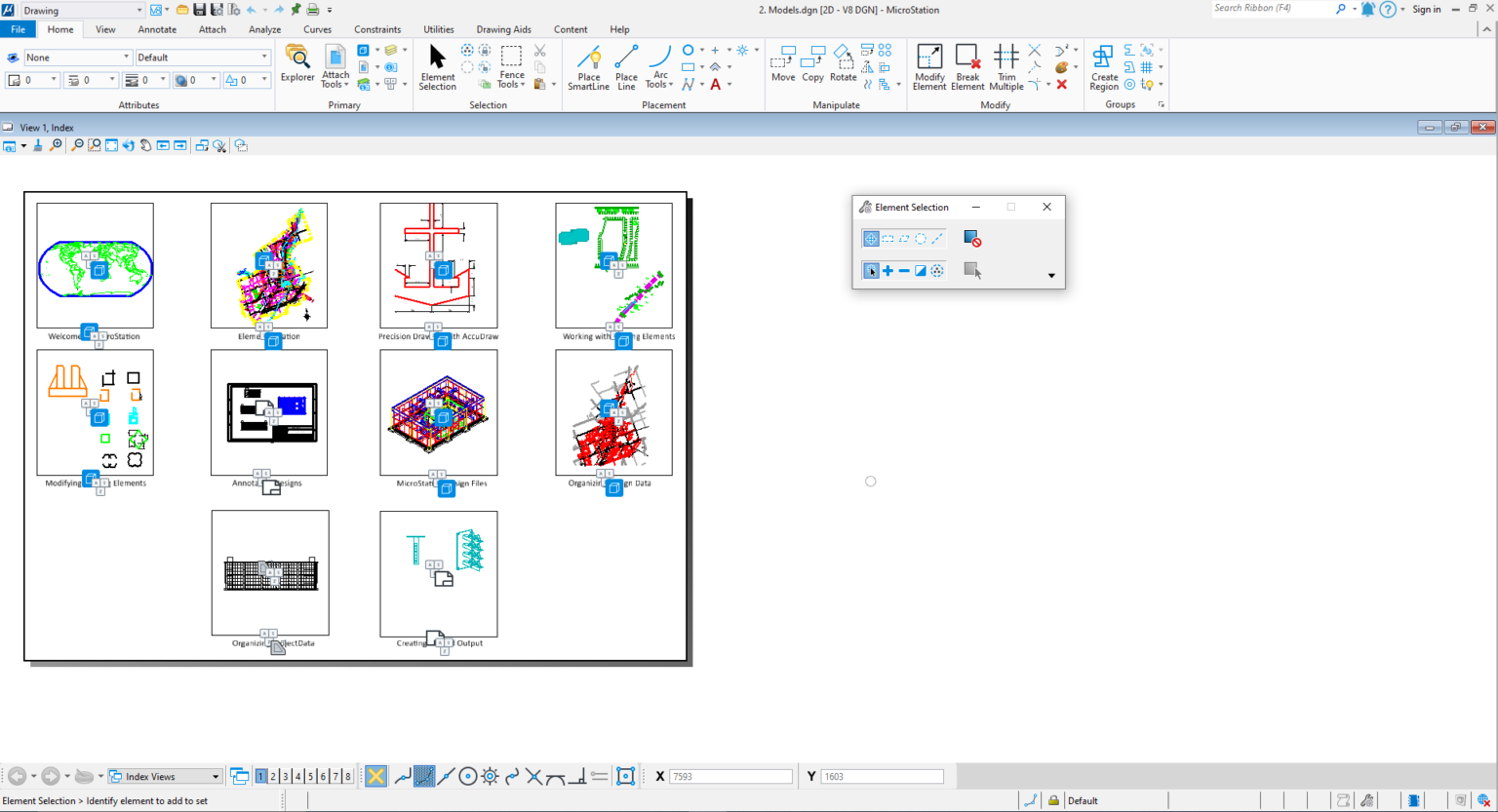Open the Attach Tools dropdown
1498x812 pixels.
tap(335, 67)
